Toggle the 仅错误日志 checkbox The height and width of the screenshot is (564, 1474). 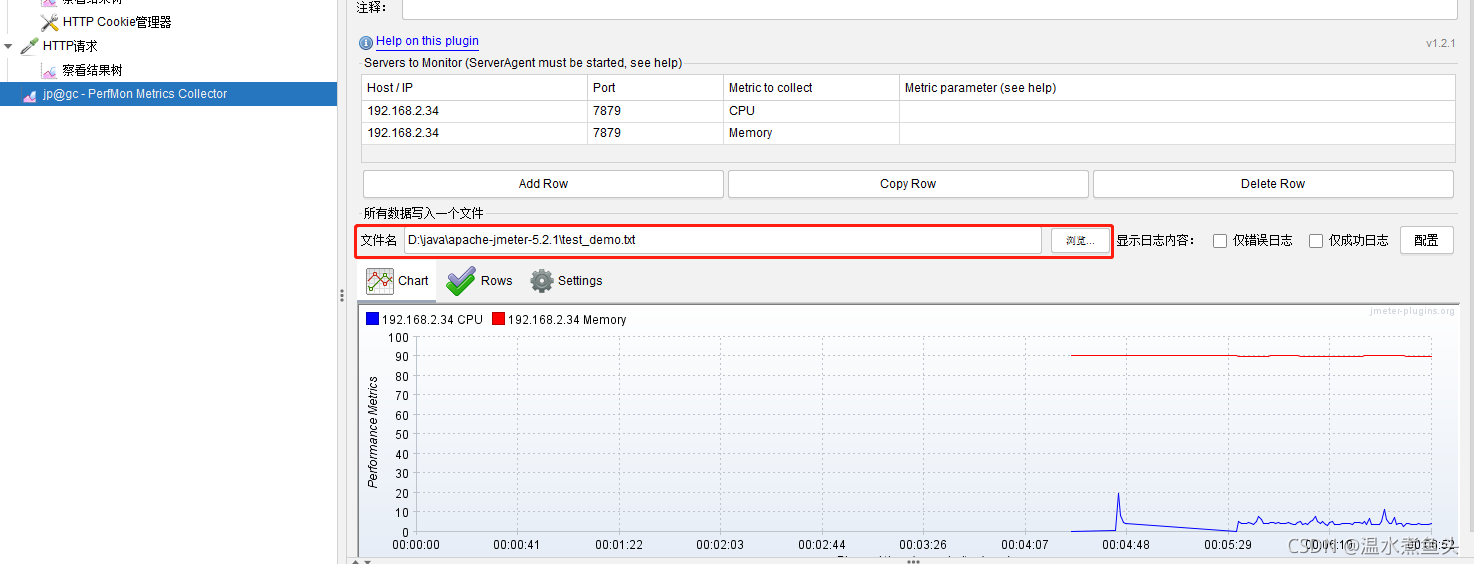coord(1220,240)
